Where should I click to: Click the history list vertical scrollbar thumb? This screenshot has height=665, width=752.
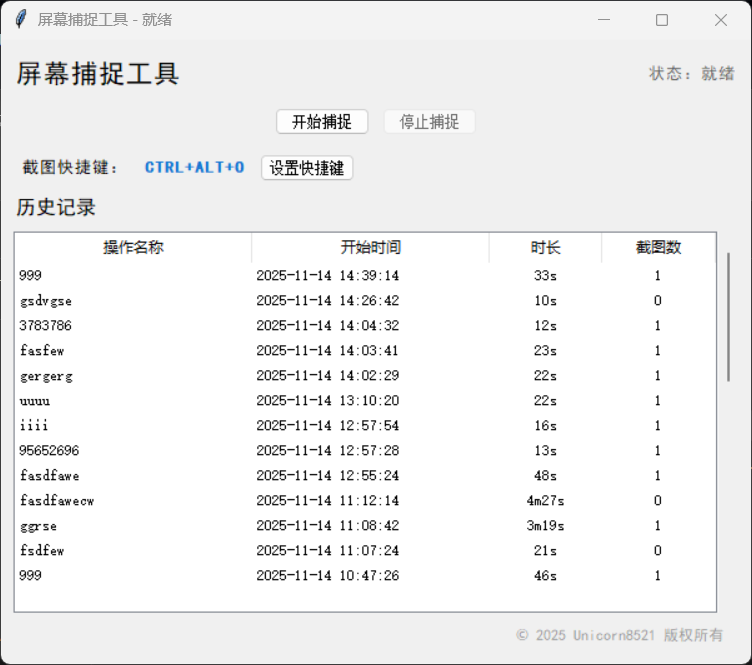pyautogui.click(x=728, y=317)
